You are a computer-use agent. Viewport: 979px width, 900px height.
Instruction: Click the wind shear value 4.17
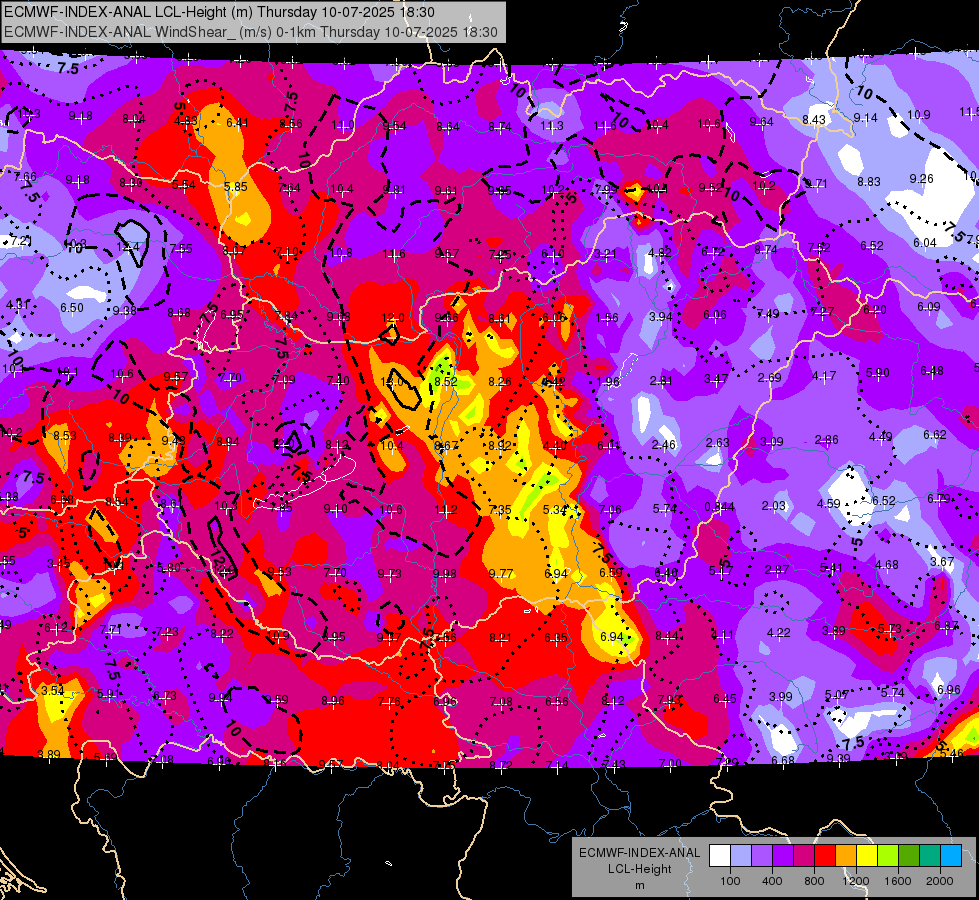tap(824, 376)
